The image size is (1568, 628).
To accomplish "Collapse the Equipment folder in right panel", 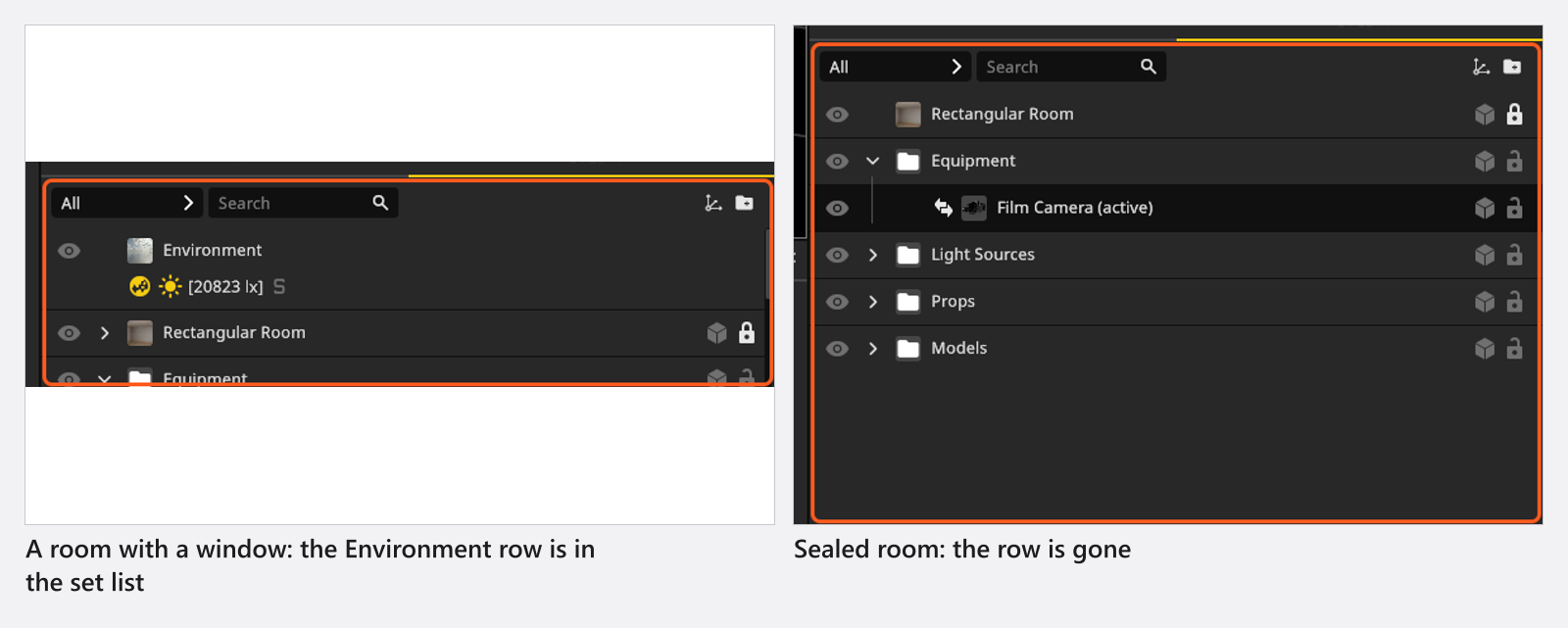I will (x=872, y=161).
